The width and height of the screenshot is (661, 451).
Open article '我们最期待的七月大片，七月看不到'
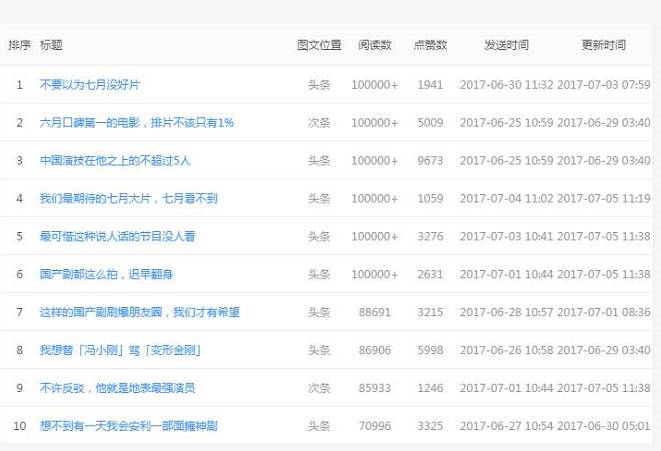point(129,199)
